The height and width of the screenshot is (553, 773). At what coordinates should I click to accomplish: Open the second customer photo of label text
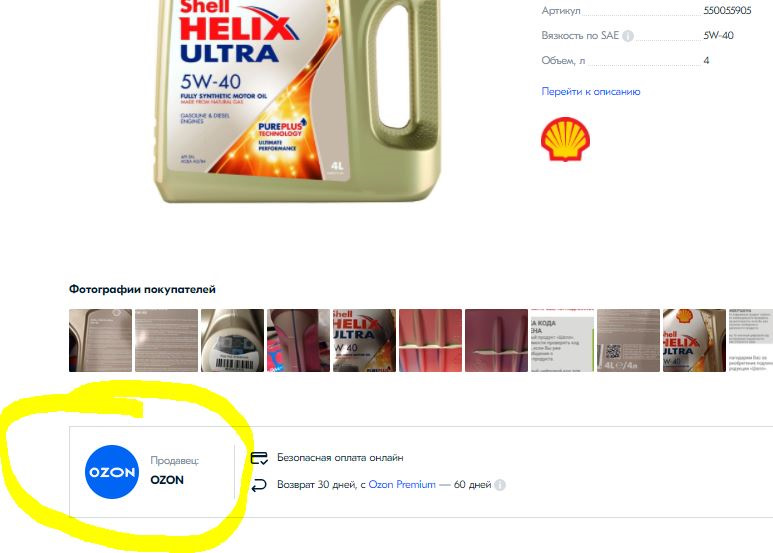(167, 341)
